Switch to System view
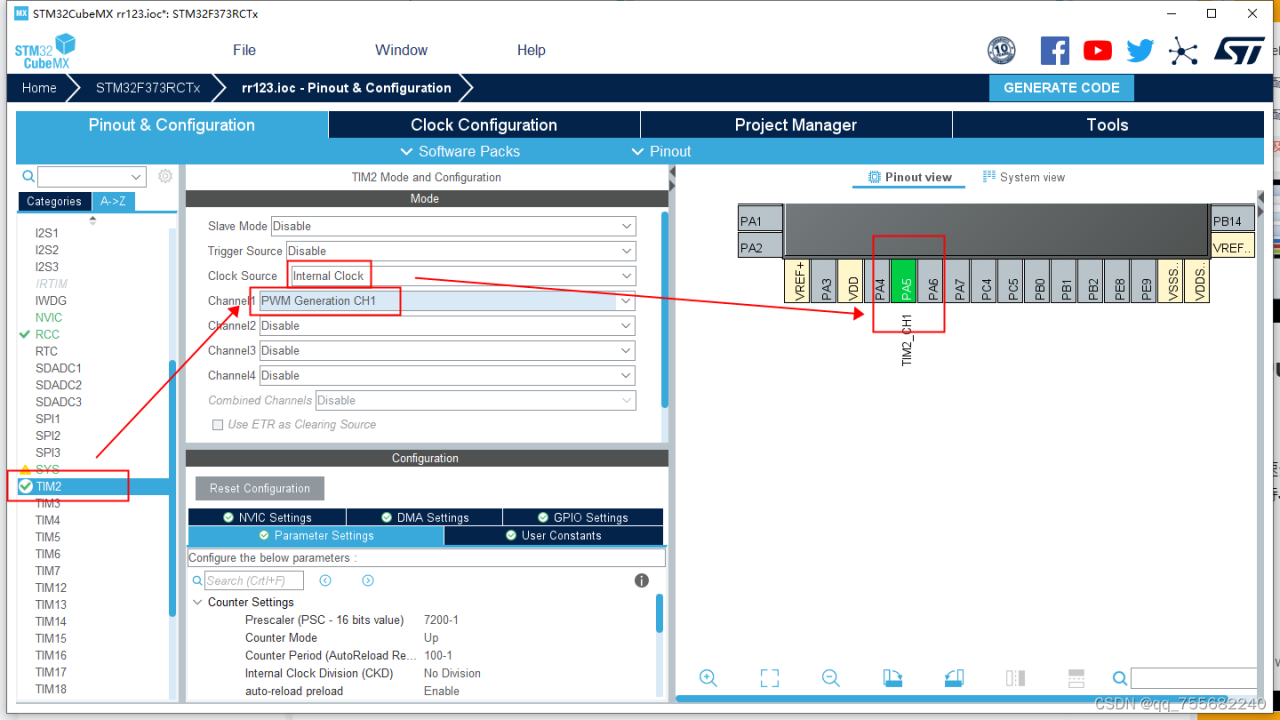This screenshot has height=720, width=1280. tap(1024, 177)
